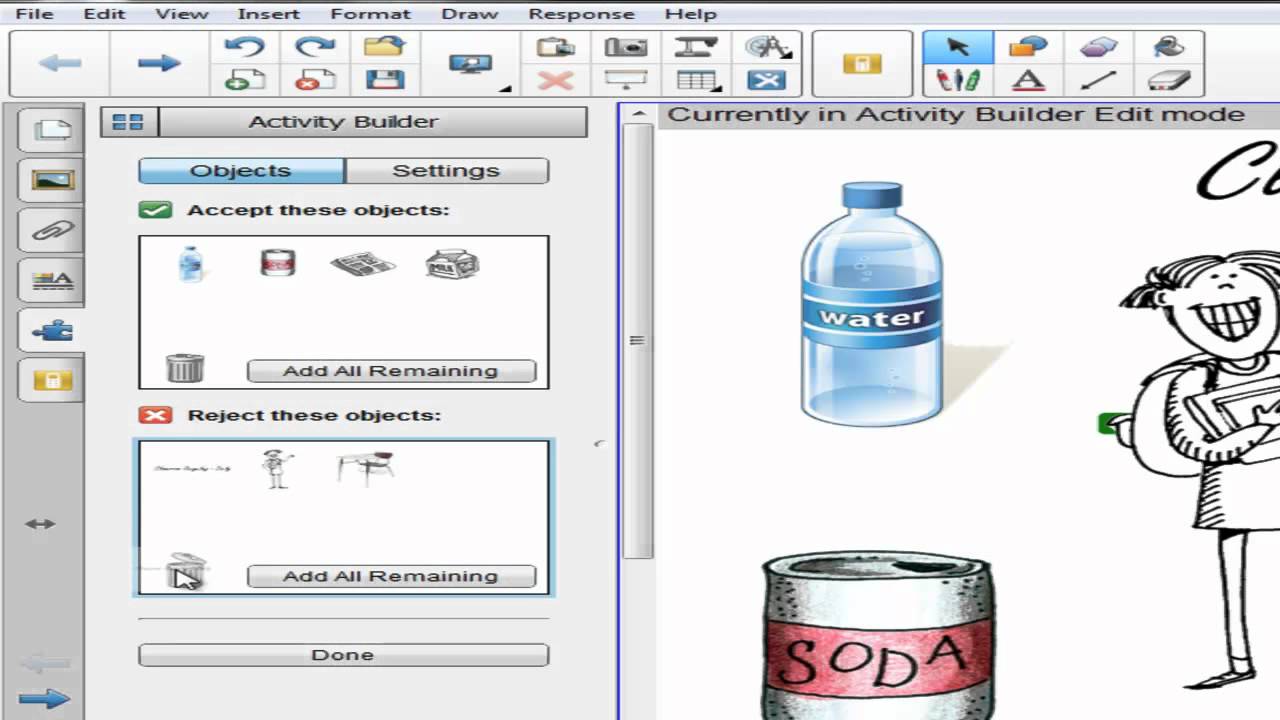Click the gold lock icon in the top toolbar
1280x720 pixels.
pyautogui.click(x=862, y=64)
